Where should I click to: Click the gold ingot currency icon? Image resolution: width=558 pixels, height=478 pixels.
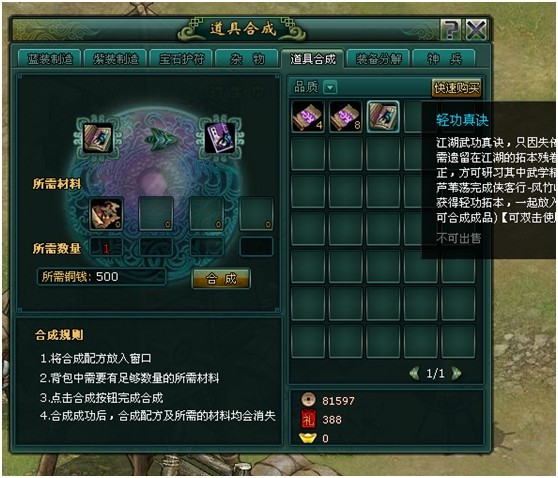click(308, 438)
